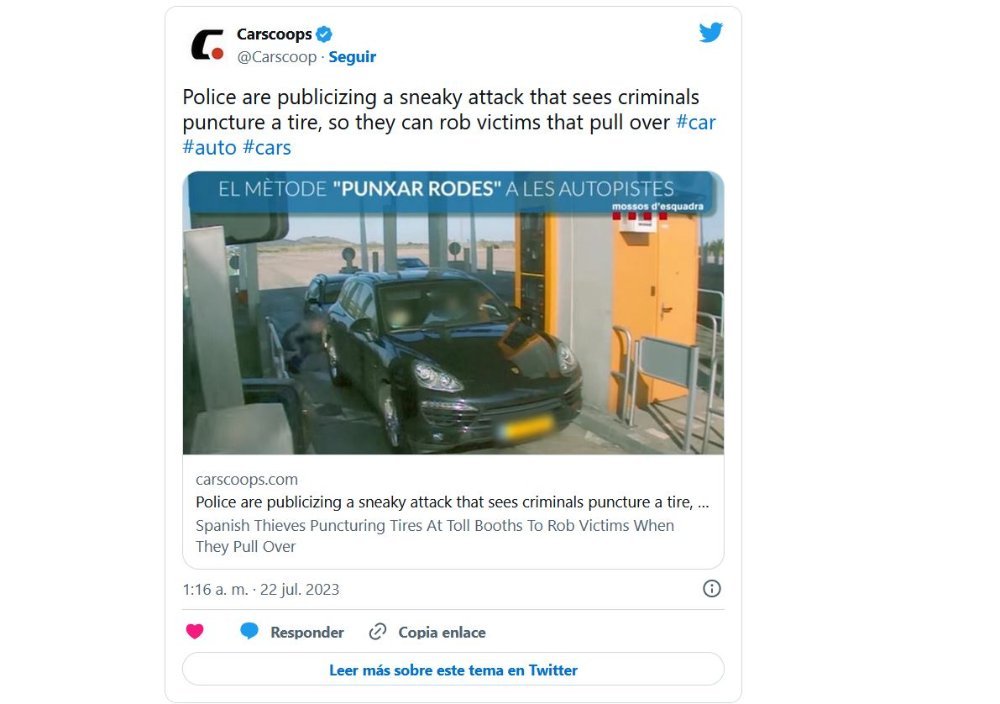Click the reply speech bubble icon

(249, 631)
